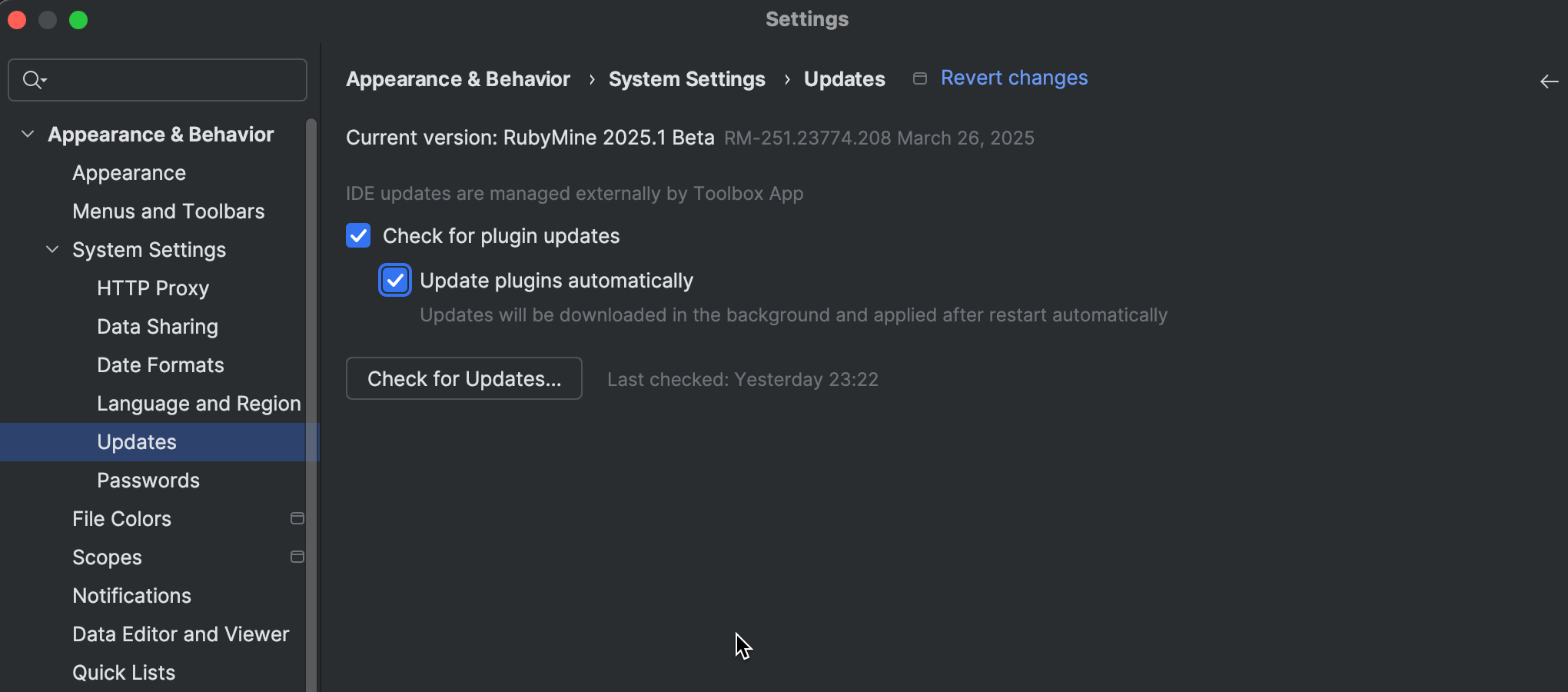Click the Revert changes link
1568x692 pixels.
coord(1014,78)
